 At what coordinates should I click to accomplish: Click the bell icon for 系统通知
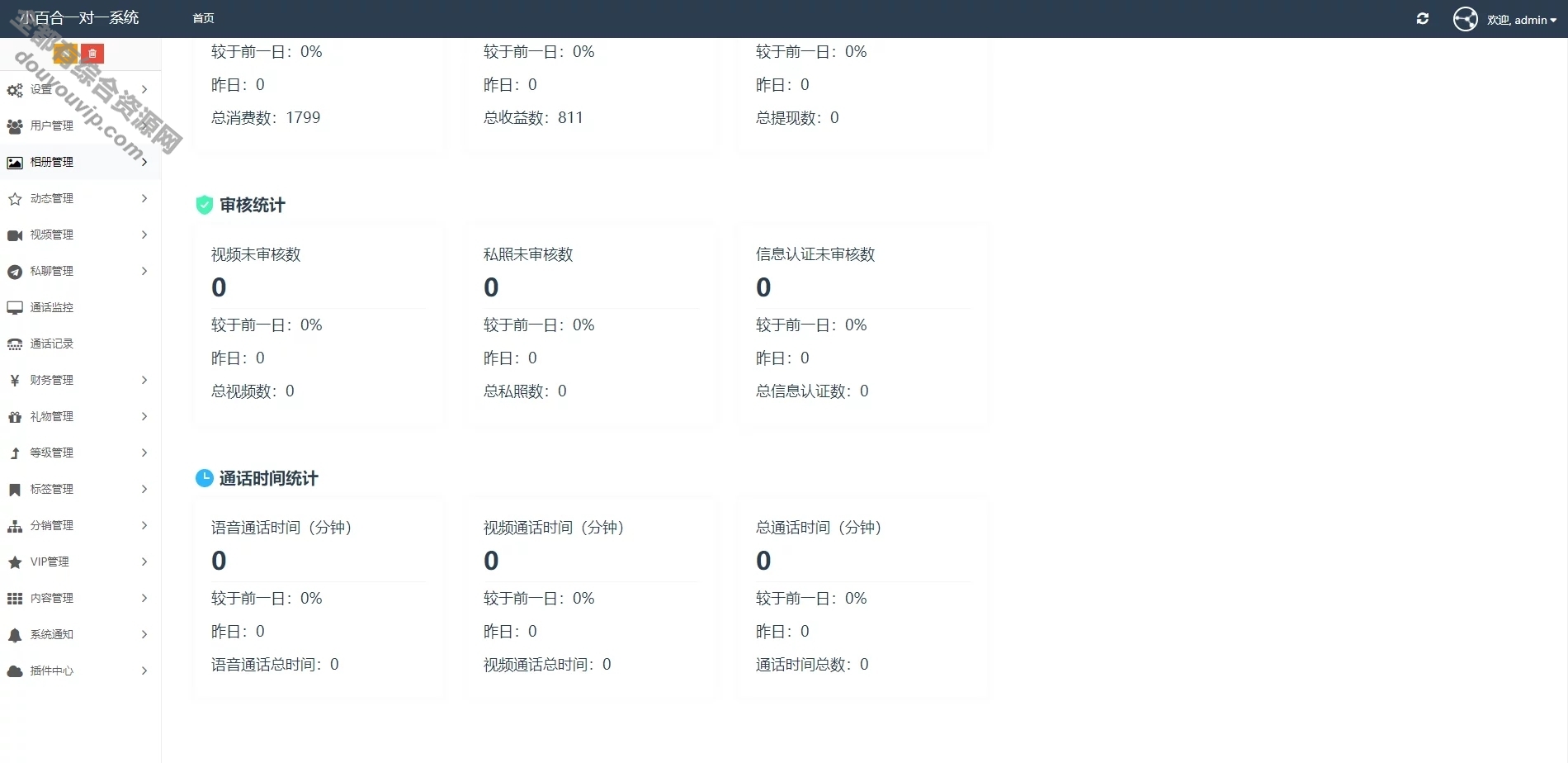[15, 635]
